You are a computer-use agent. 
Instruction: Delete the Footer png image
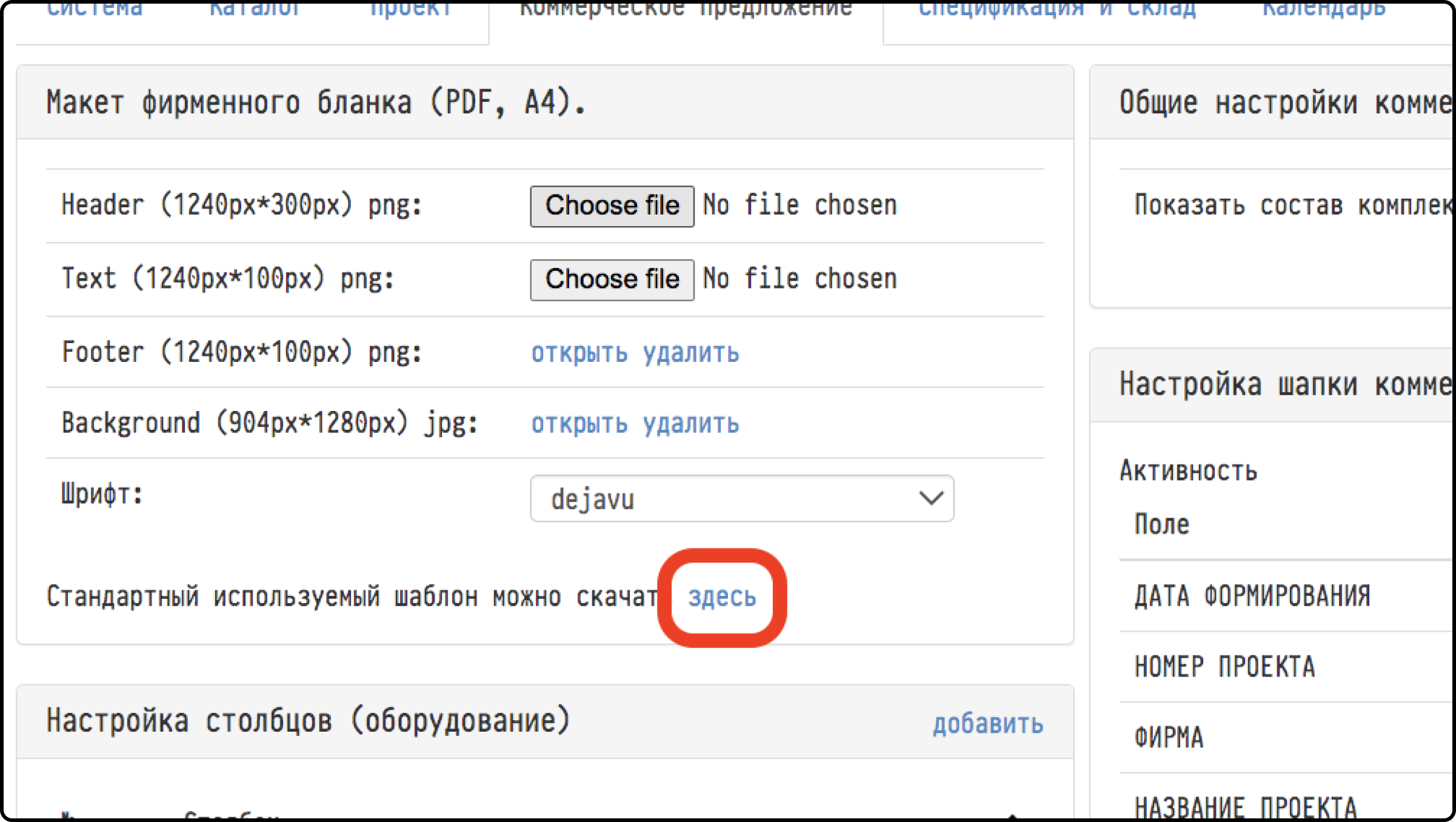(x=691, y=353)
